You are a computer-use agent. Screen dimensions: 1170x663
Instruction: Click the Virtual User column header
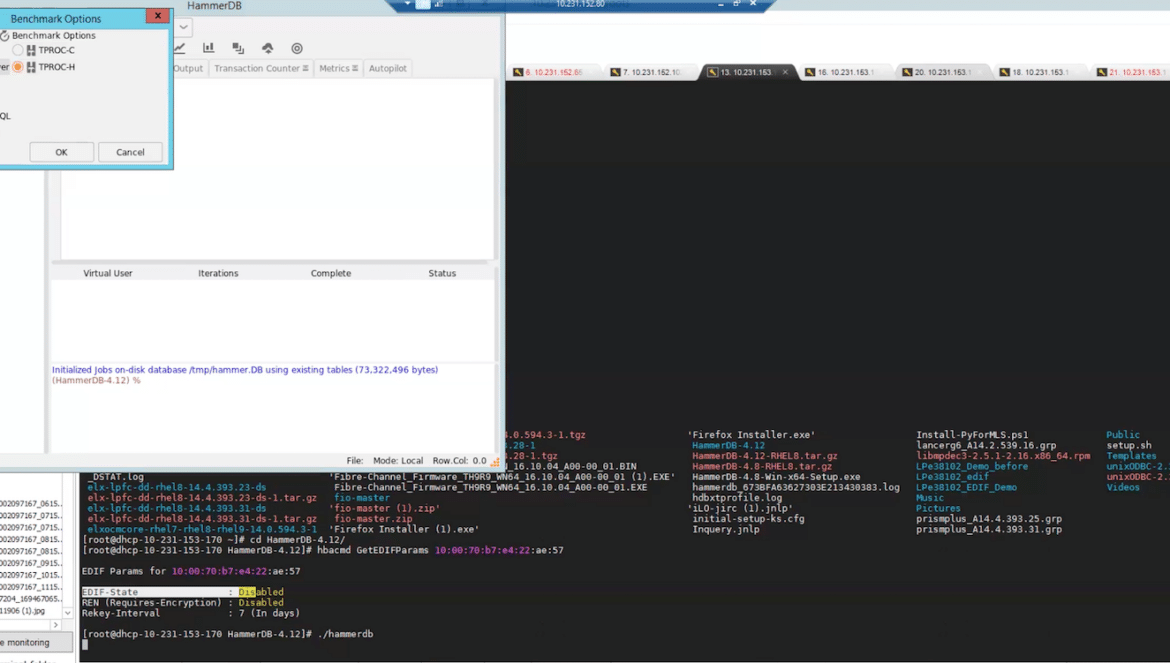(x=107, y=274)
